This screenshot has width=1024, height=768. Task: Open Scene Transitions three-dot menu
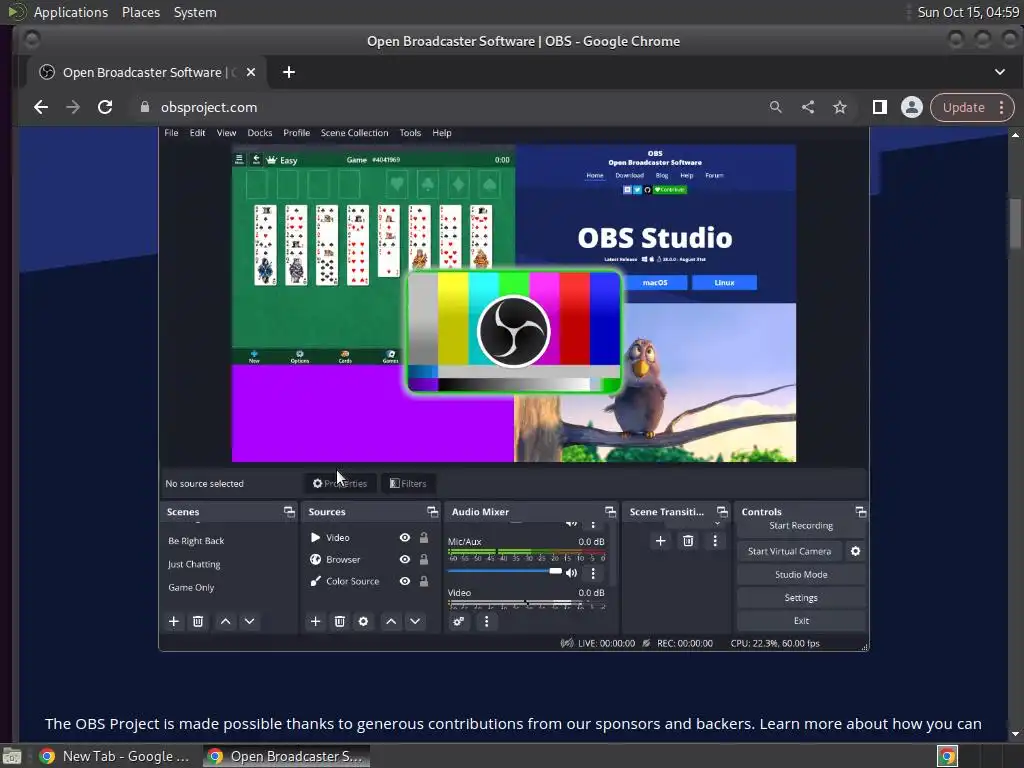[x=715, y=541]
